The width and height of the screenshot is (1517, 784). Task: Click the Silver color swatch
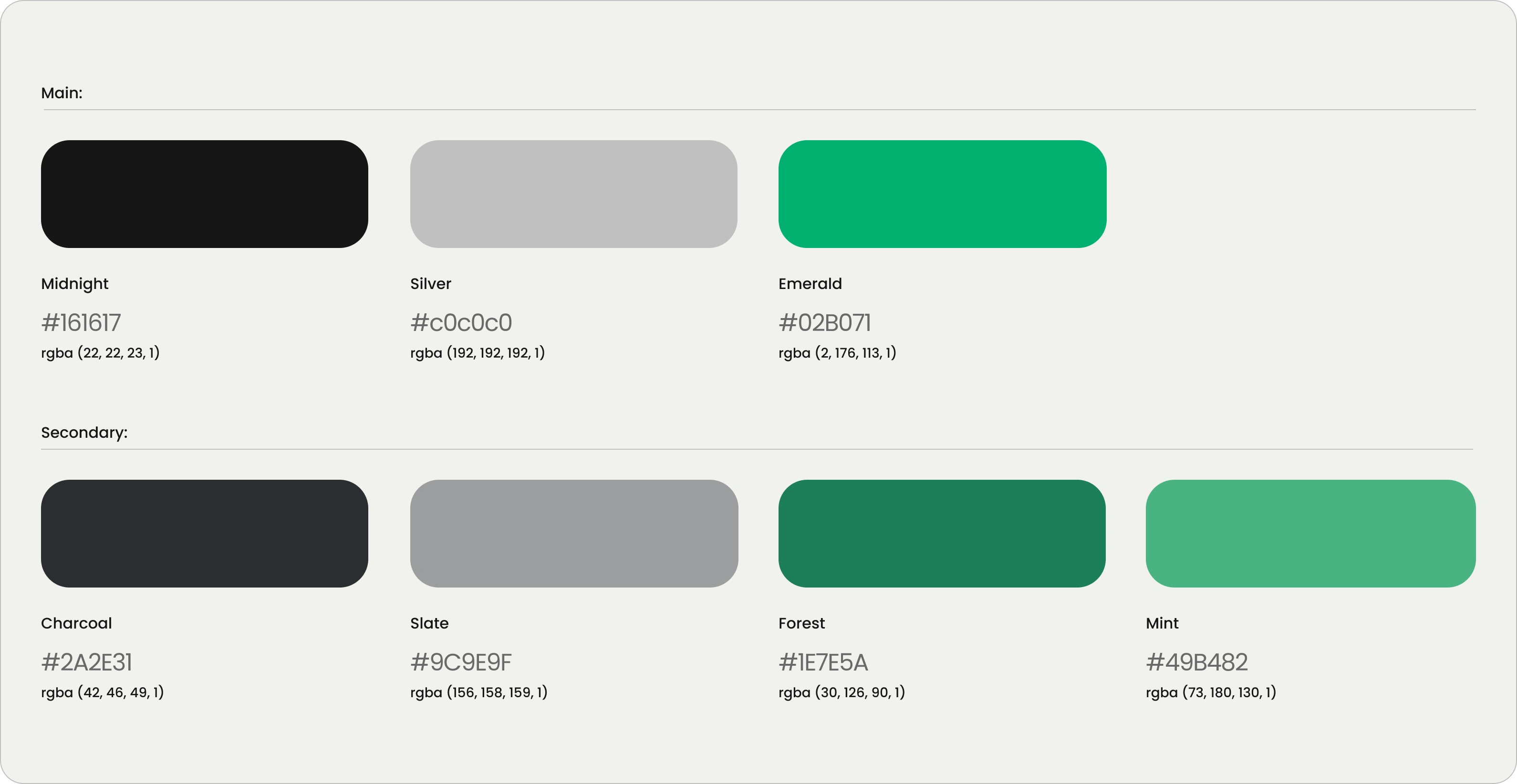573,194
